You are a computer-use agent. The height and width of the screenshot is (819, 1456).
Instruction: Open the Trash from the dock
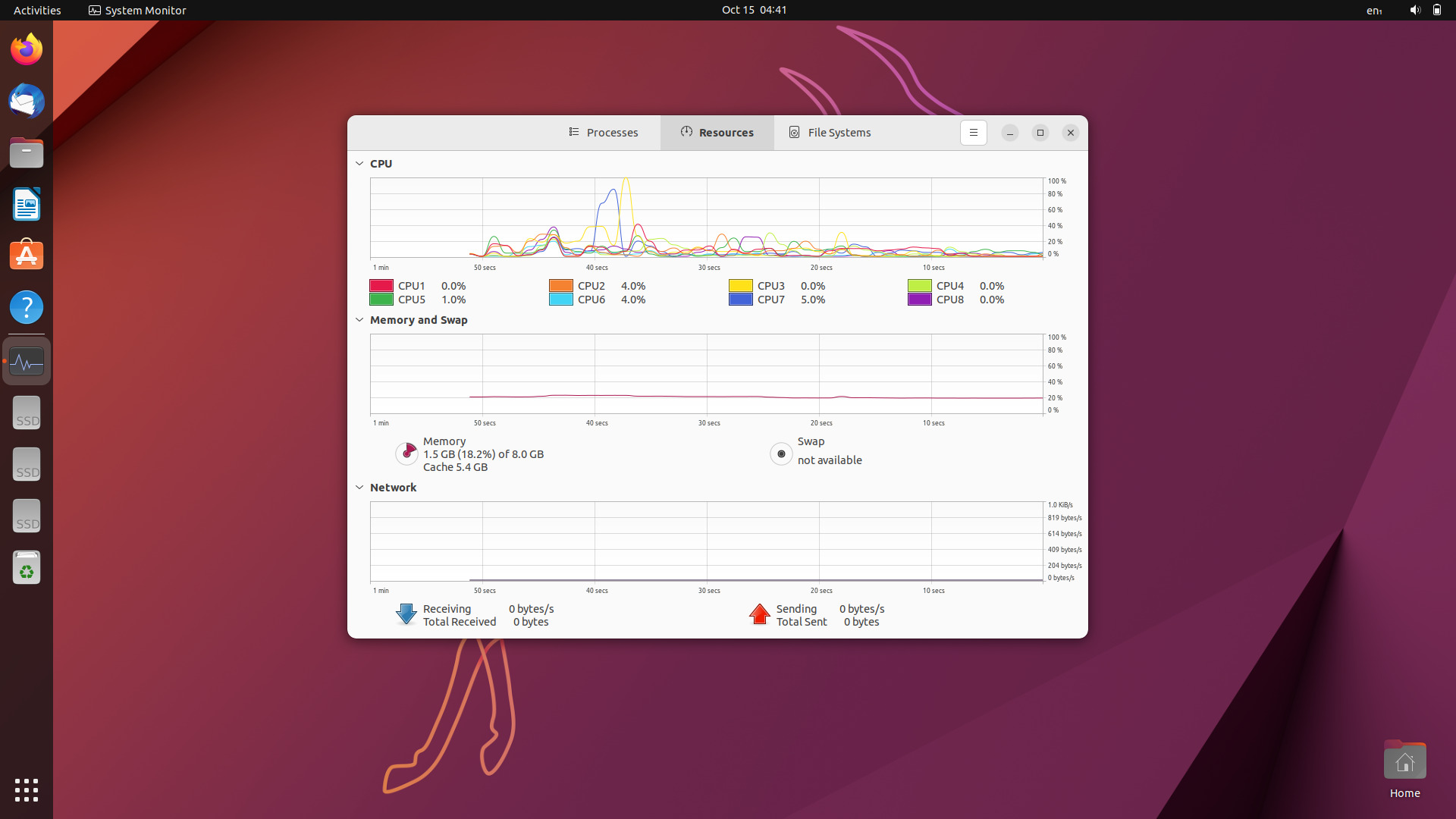(x=26, y=567)
